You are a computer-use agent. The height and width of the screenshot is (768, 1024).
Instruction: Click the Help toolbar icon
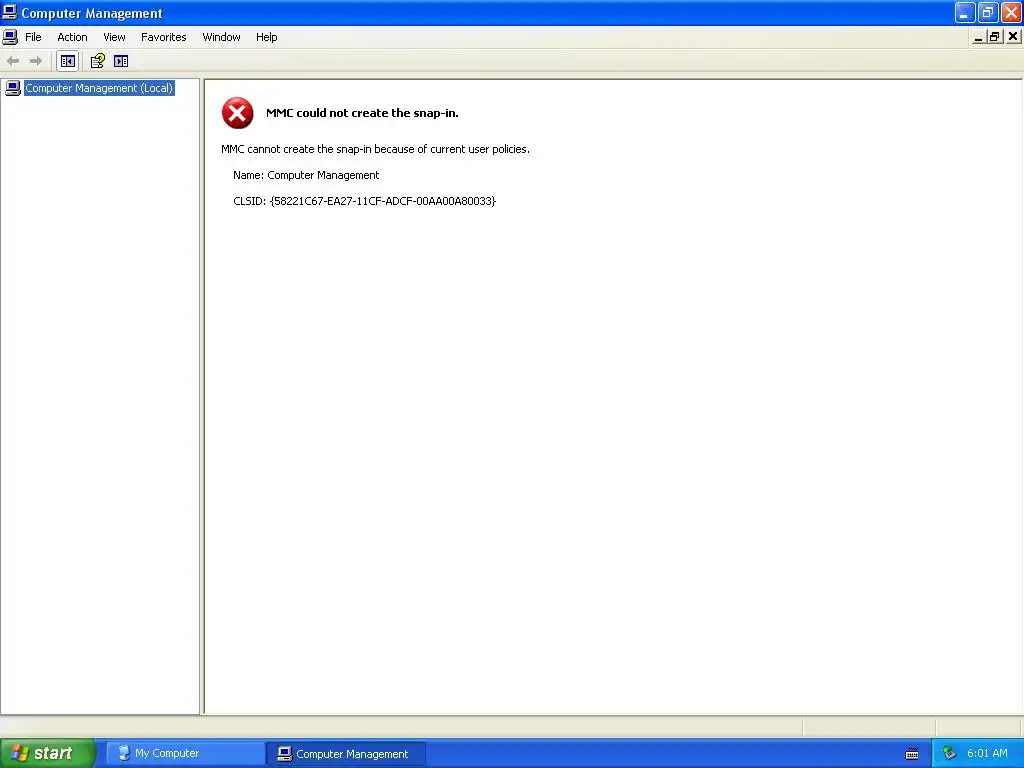coord(97,61)
